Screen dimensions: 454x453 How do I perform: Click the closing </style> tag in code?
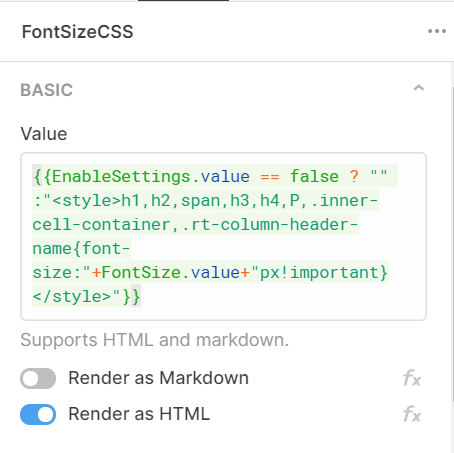[72, 296]
